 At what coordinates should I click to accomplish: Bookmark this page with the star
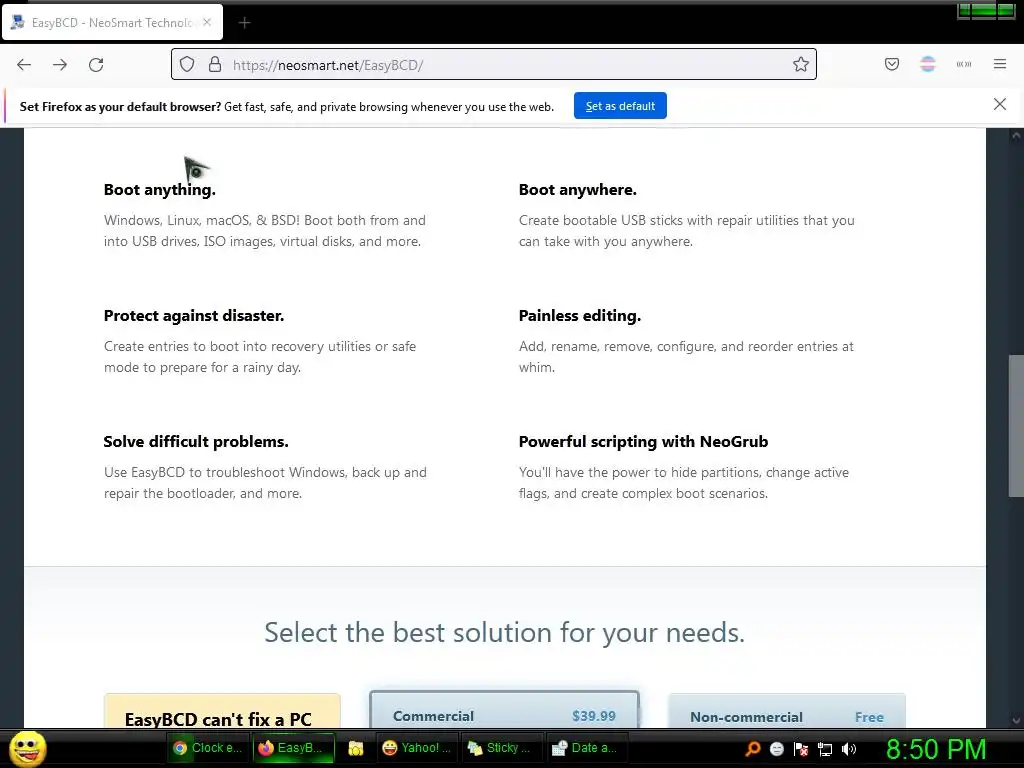coord(801,64)
